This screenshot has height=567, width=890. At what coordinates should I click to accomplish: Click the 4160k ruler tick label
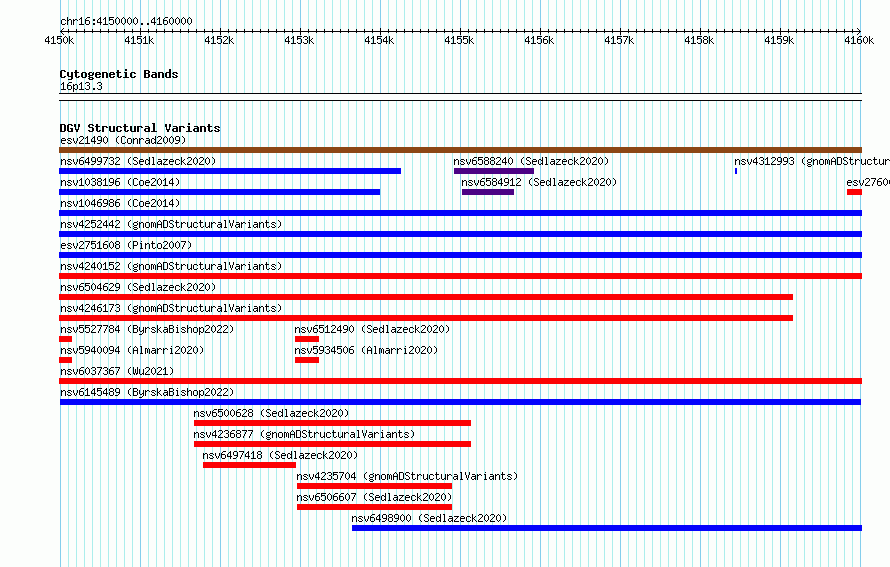(859, 40)
